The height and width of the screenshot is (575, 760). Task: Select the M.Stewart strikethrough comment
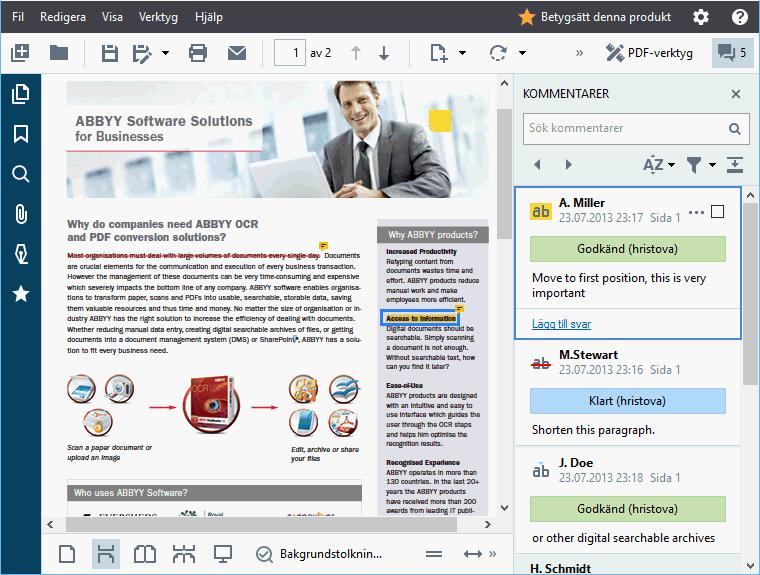pos(628,393)
